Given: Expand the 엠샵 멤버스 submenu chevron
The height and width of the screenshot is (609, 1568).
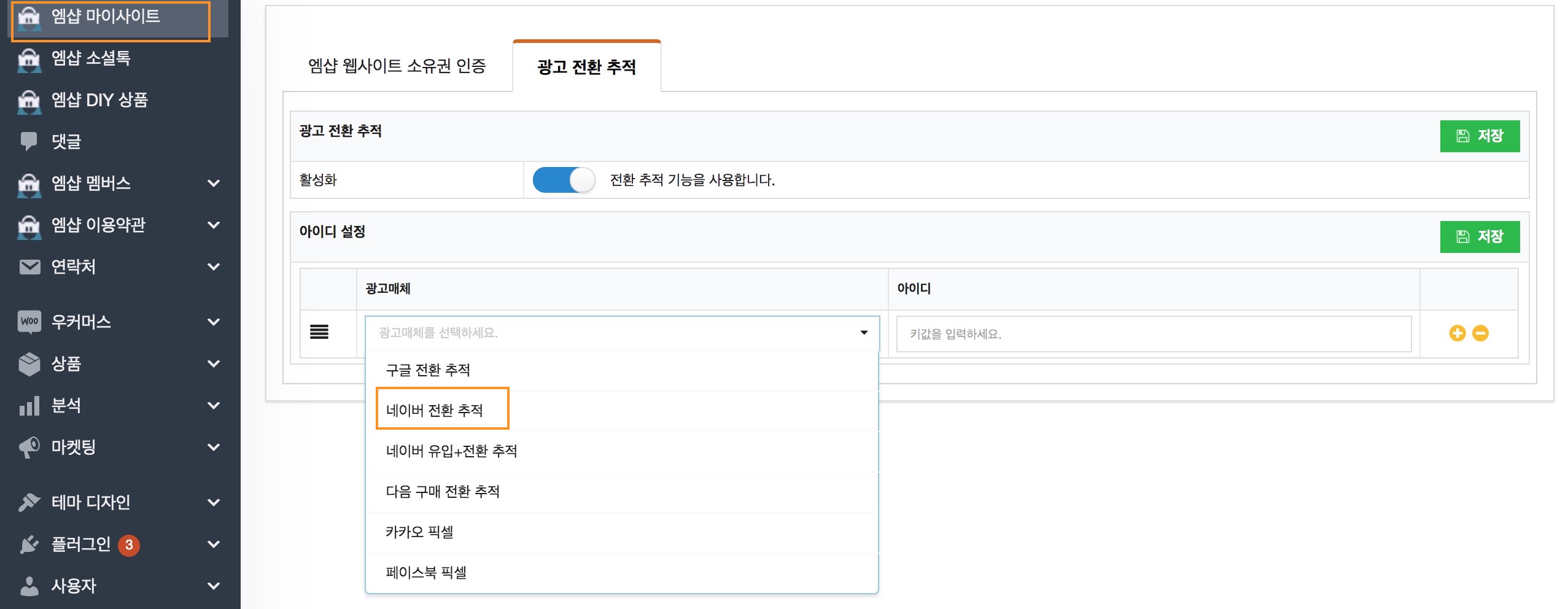Looking at the screenshot, I should click(214, 183).
